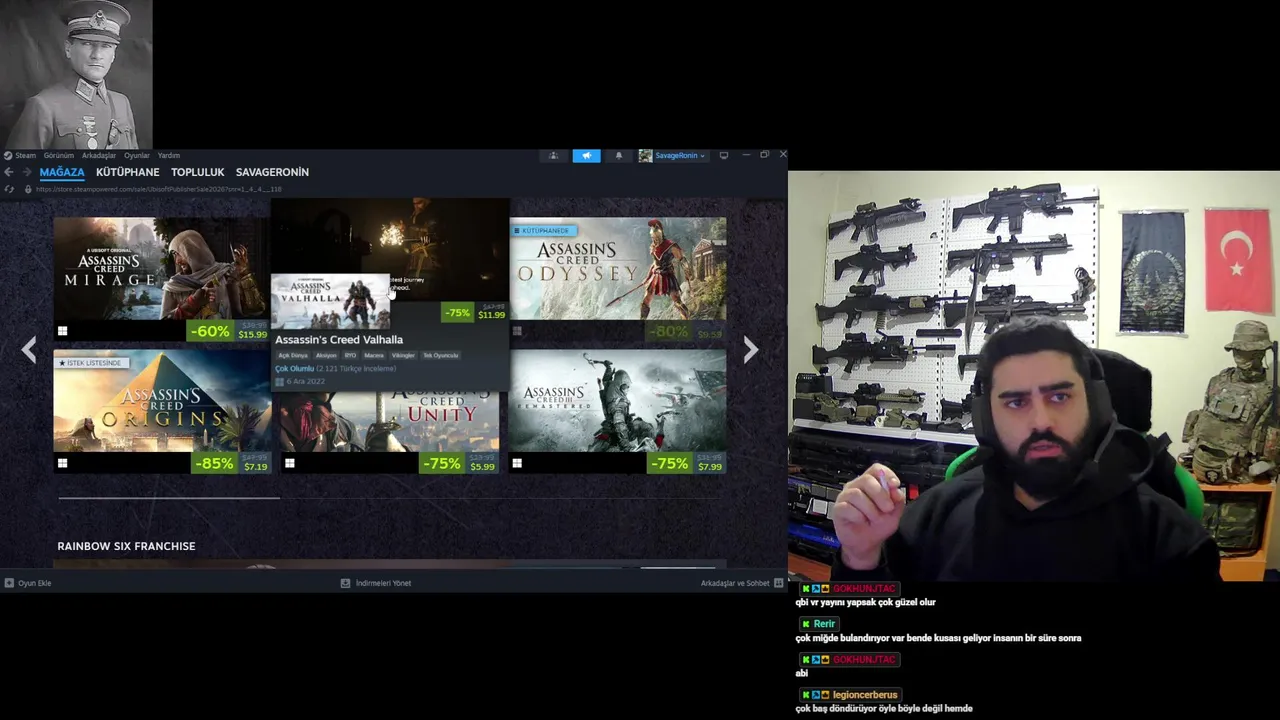Open the SAVAGERONİN profile tab
1280x720 pixels.
tap(272, 172)
